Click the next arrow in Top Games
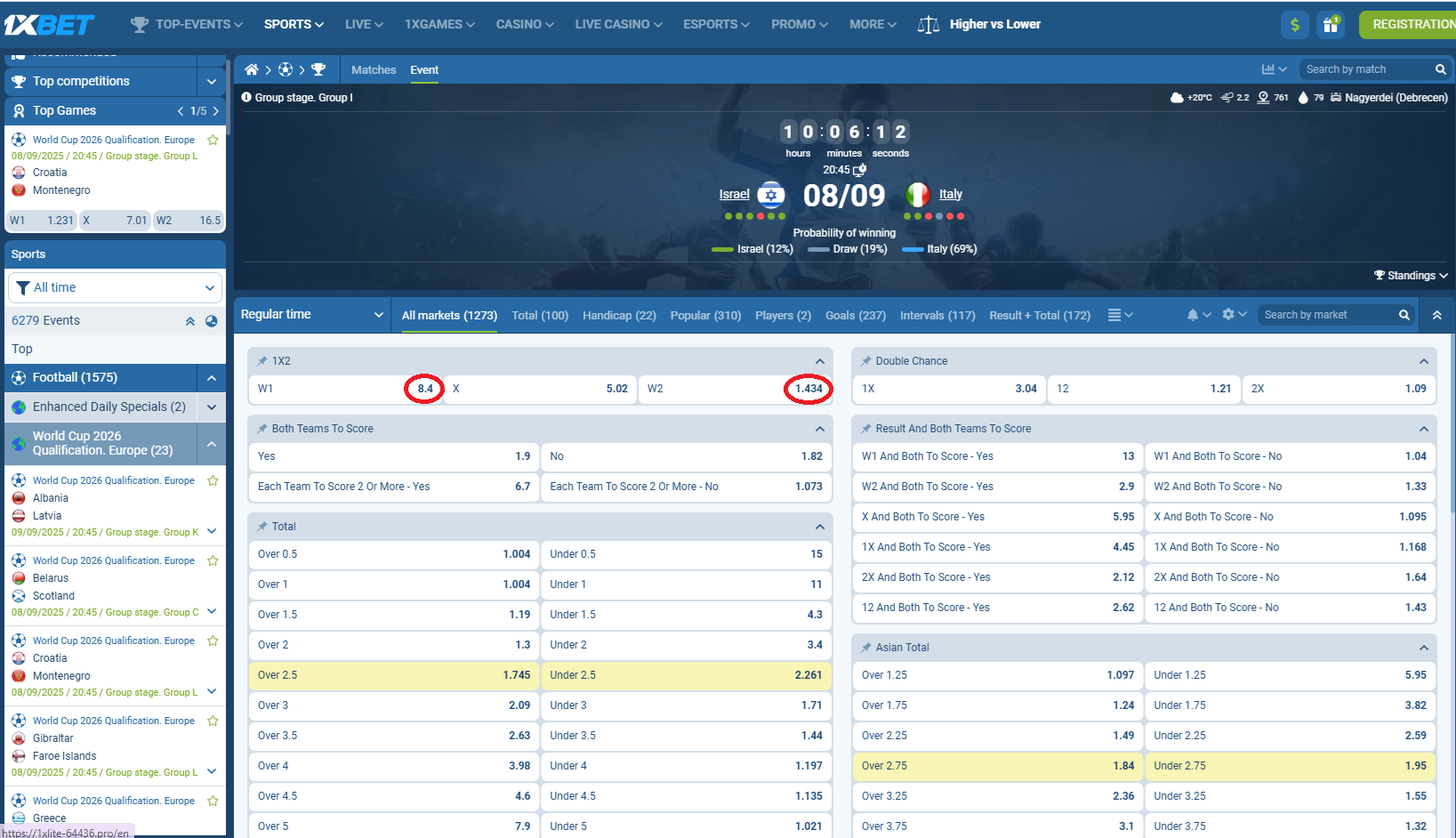Image resolution: width=1456 pixels, height=838 pixels. click(x=215, y=111)
